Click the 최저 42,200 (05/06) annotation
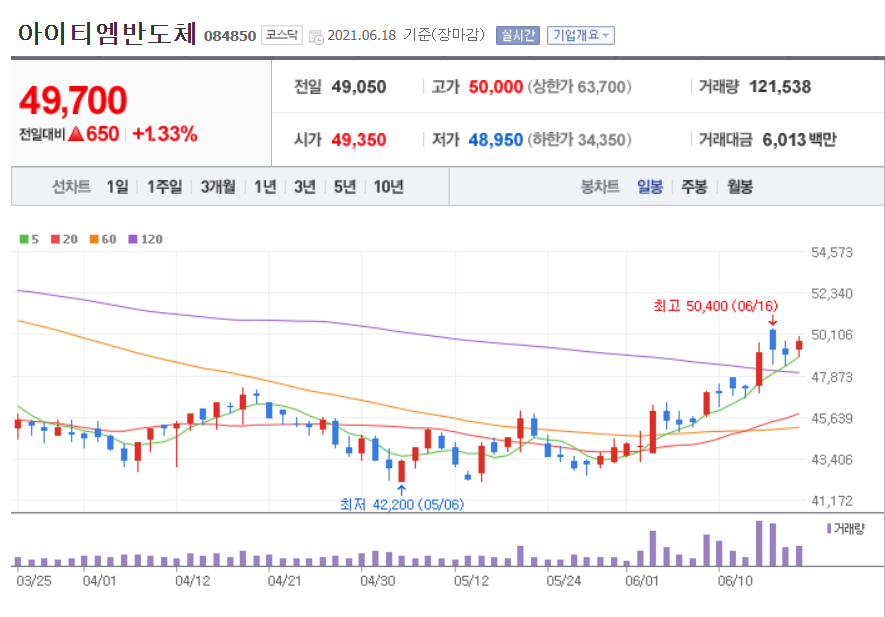This screenshot has width=885, height=617. [402, 504]
